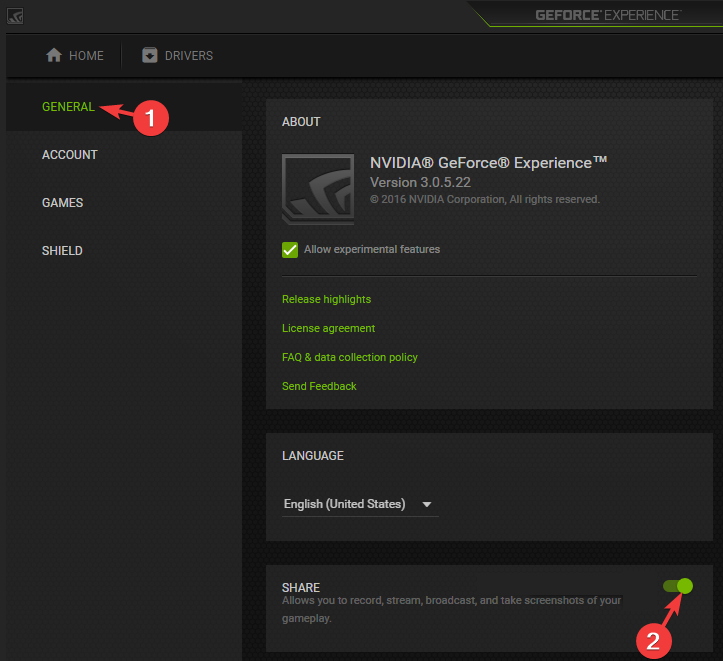Open the License agreement link
Viewport: 723px width, 661px height.
(x=328, y=328)
